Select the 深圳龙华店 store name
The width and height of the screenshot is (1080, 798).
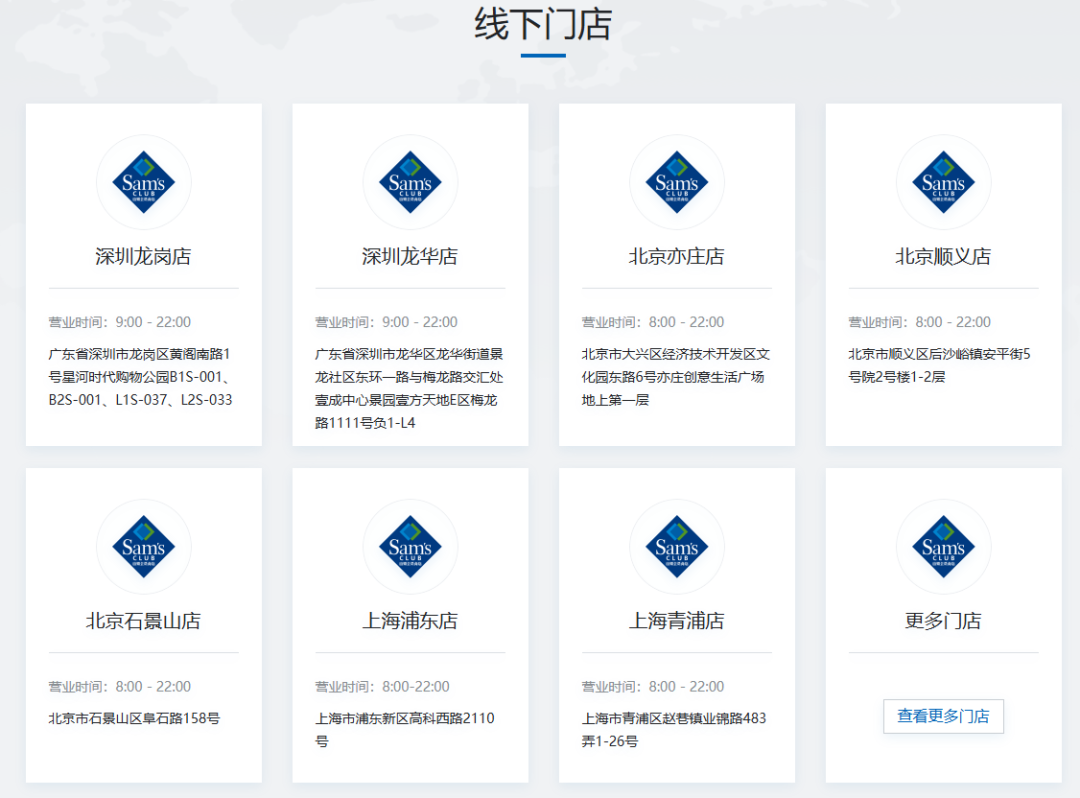click(x=410, y=256)
